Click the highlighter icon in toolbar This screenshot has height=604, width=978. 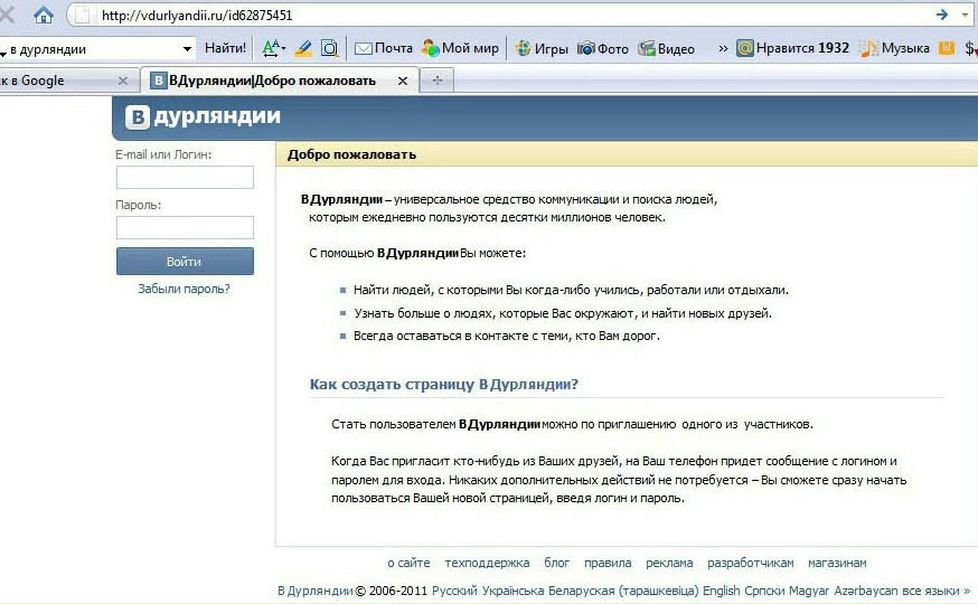coord(303,48)
